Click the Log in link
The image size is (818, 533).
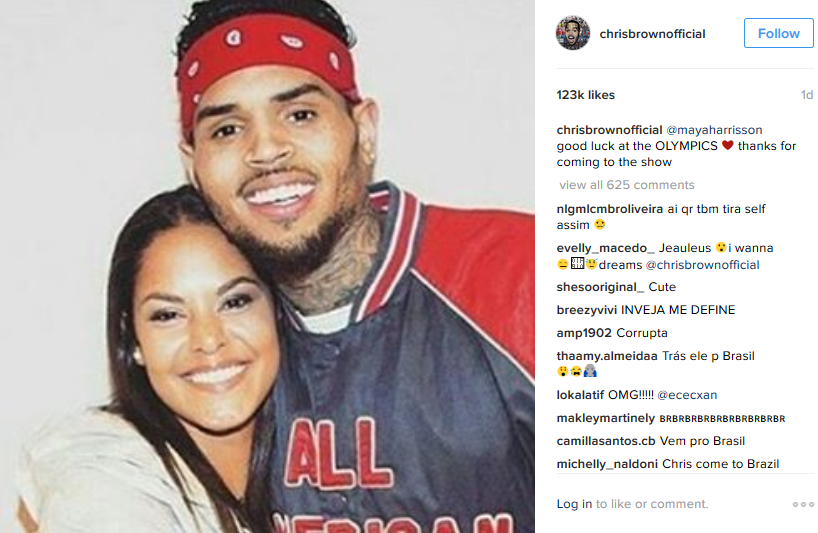point(574,504)
